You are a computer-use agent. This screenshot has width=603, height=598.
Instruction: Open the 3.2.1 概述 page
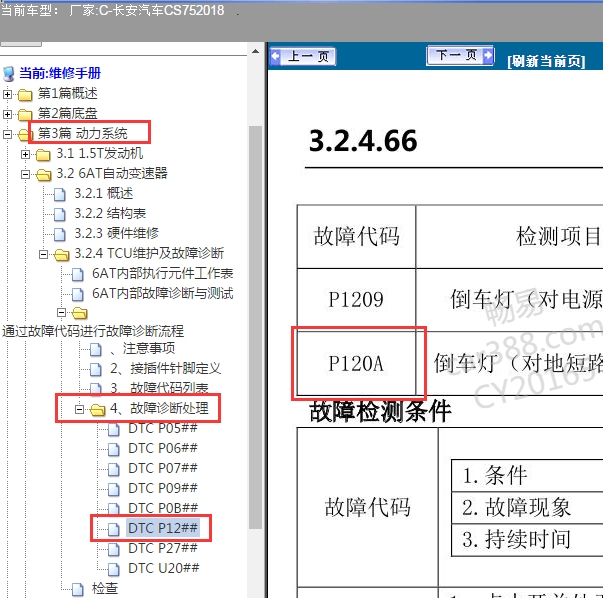pyautogui.click(x=104, y=193)
